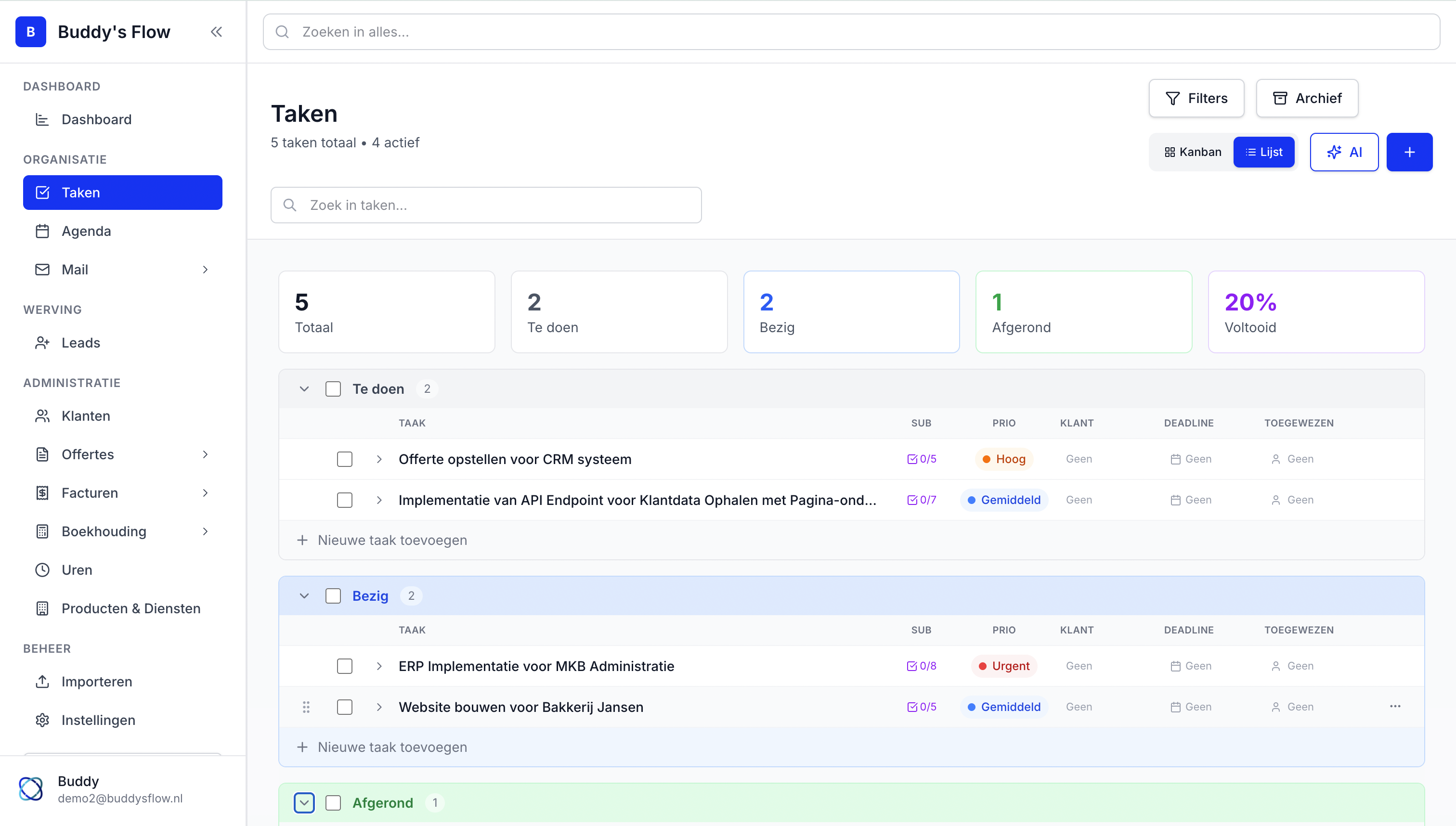Image resolution: width=1456 pixels, height=826 pixels.
Task: Check the task 'Offerte opstellen voor CRM systeem'
Action: click(344, 459)
